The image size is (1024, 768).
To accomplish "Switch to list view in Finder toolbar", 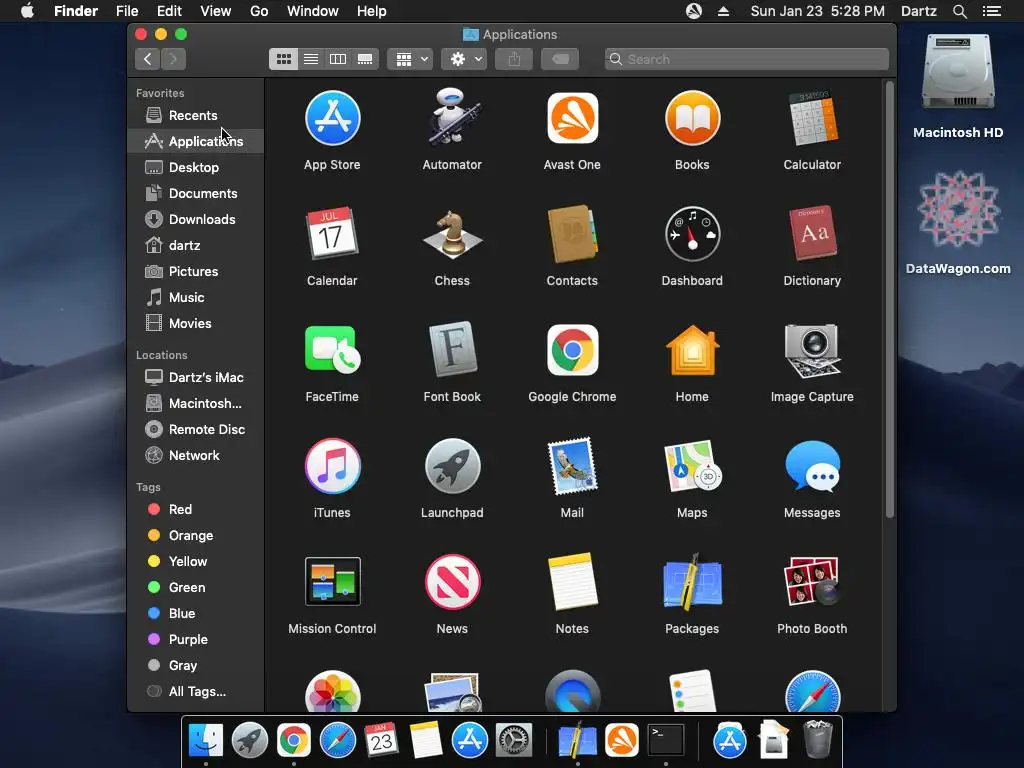I will (x=311, y=59).
